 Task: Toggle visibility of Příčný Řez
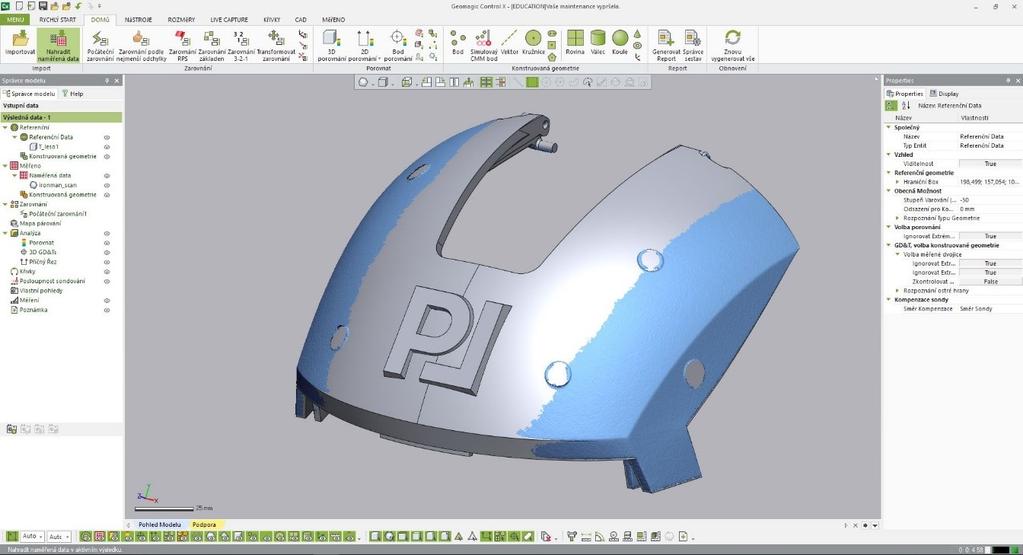click(x=107, y=262)
